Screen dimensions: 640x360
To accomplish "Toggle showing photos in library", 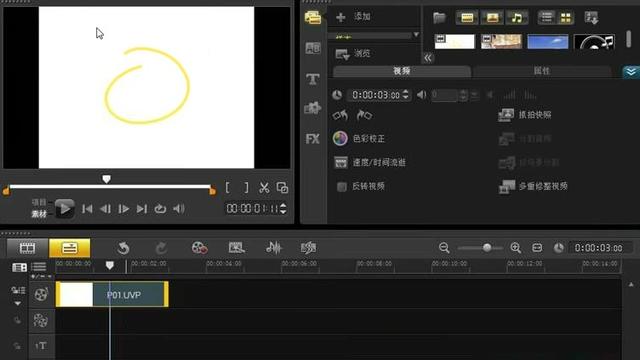I will click(x=492, y=18).
